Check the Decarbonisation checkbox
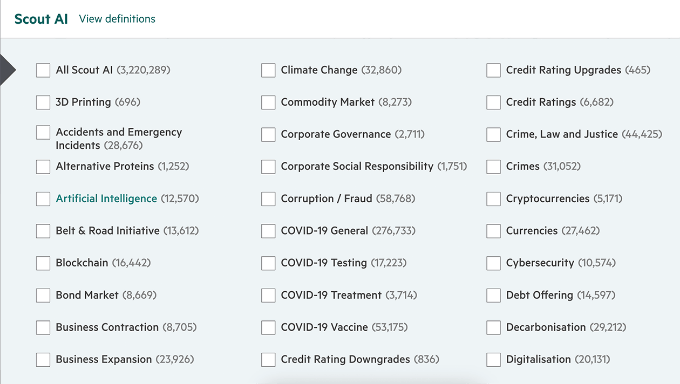 click(x=494, y=327)
